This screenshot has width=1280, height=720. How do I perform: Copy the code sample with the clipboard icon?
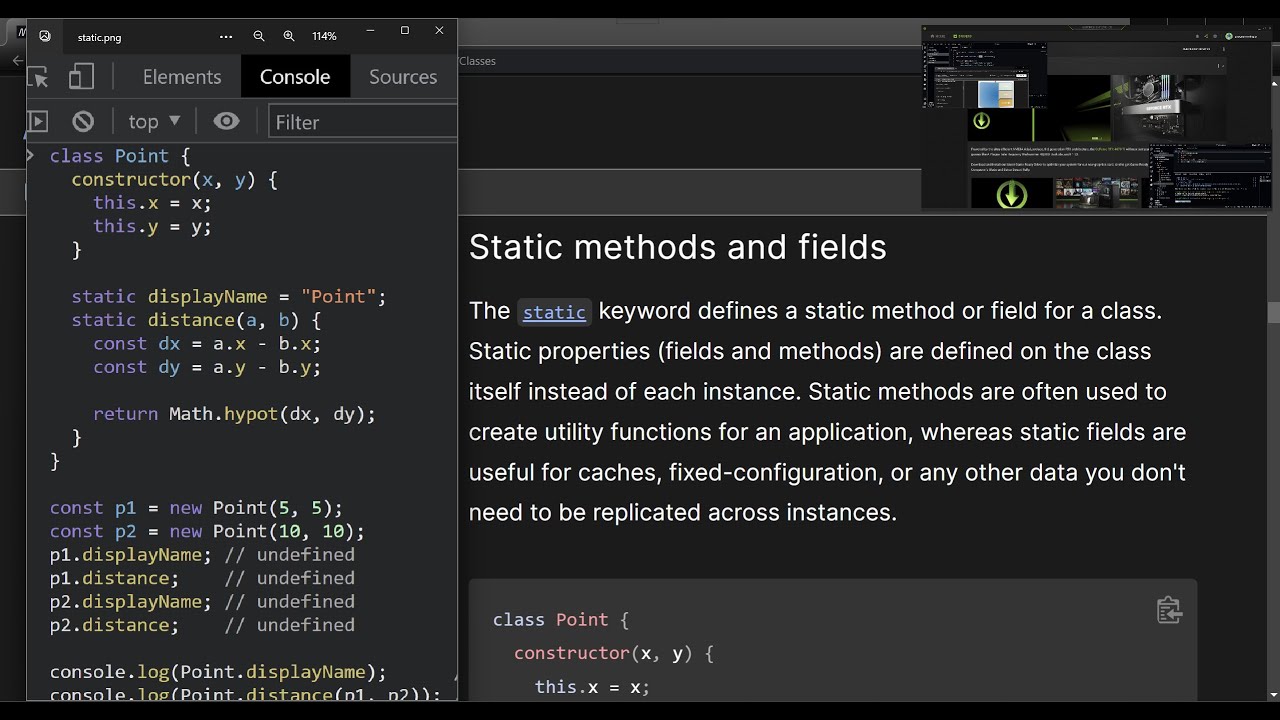(1169, 610)
